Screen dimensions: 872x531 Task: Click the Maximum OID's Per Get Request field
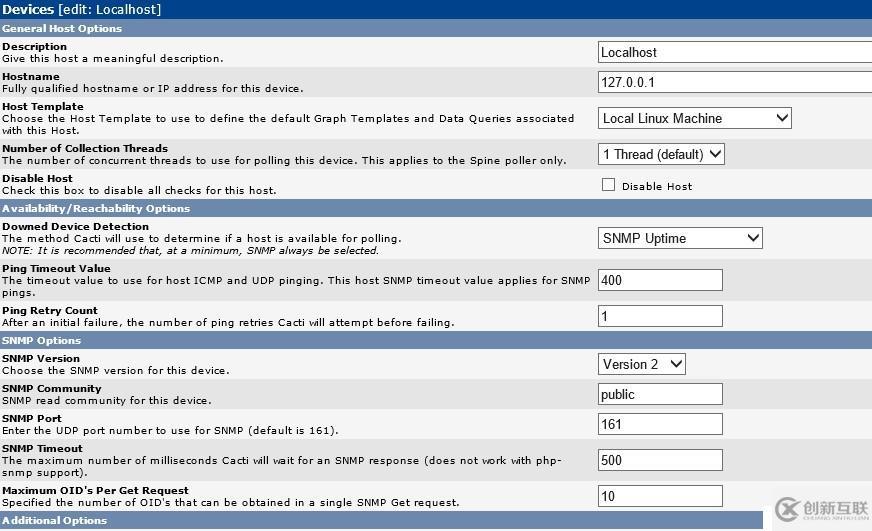660,496
